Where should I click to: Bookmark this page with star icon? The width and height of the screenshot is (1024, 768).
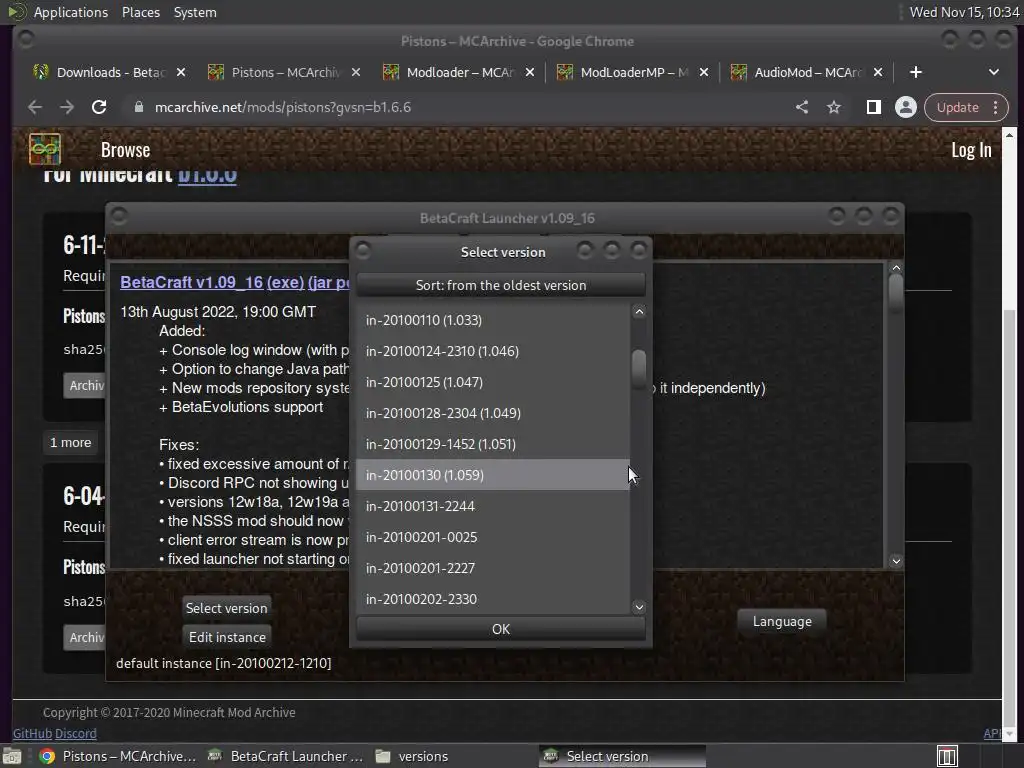point(834,107)
